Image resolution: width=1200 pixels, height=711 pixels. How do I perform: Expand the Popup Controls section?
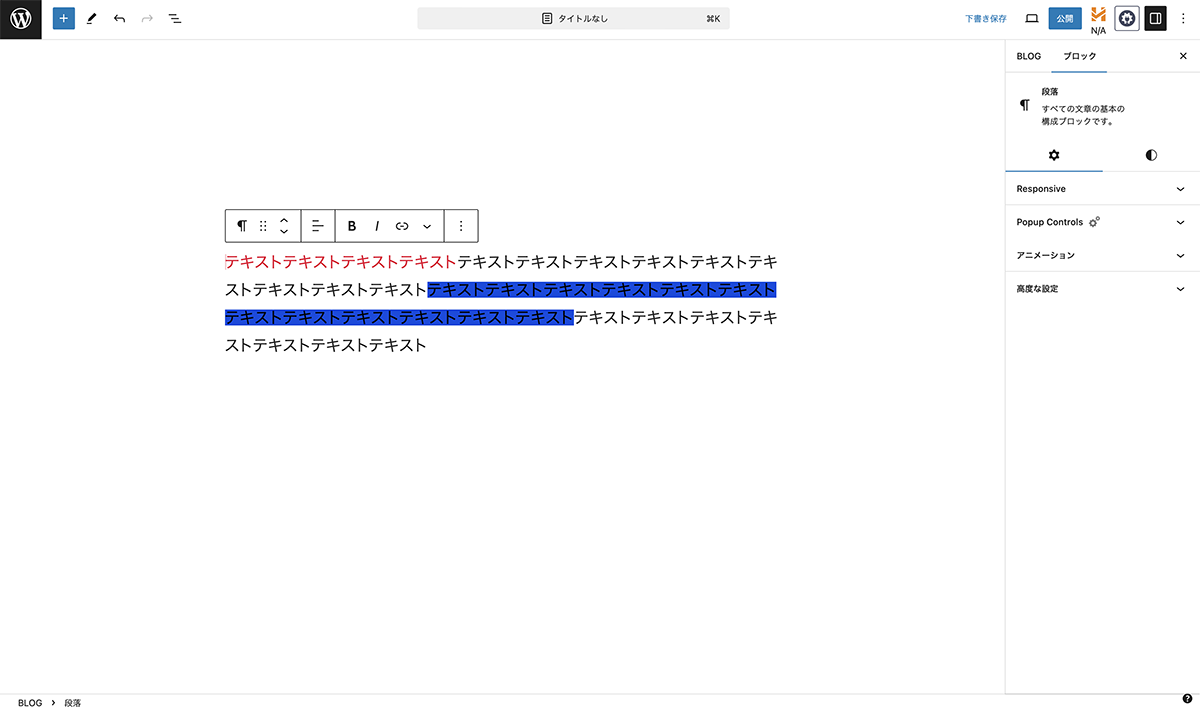point(1101,222)
